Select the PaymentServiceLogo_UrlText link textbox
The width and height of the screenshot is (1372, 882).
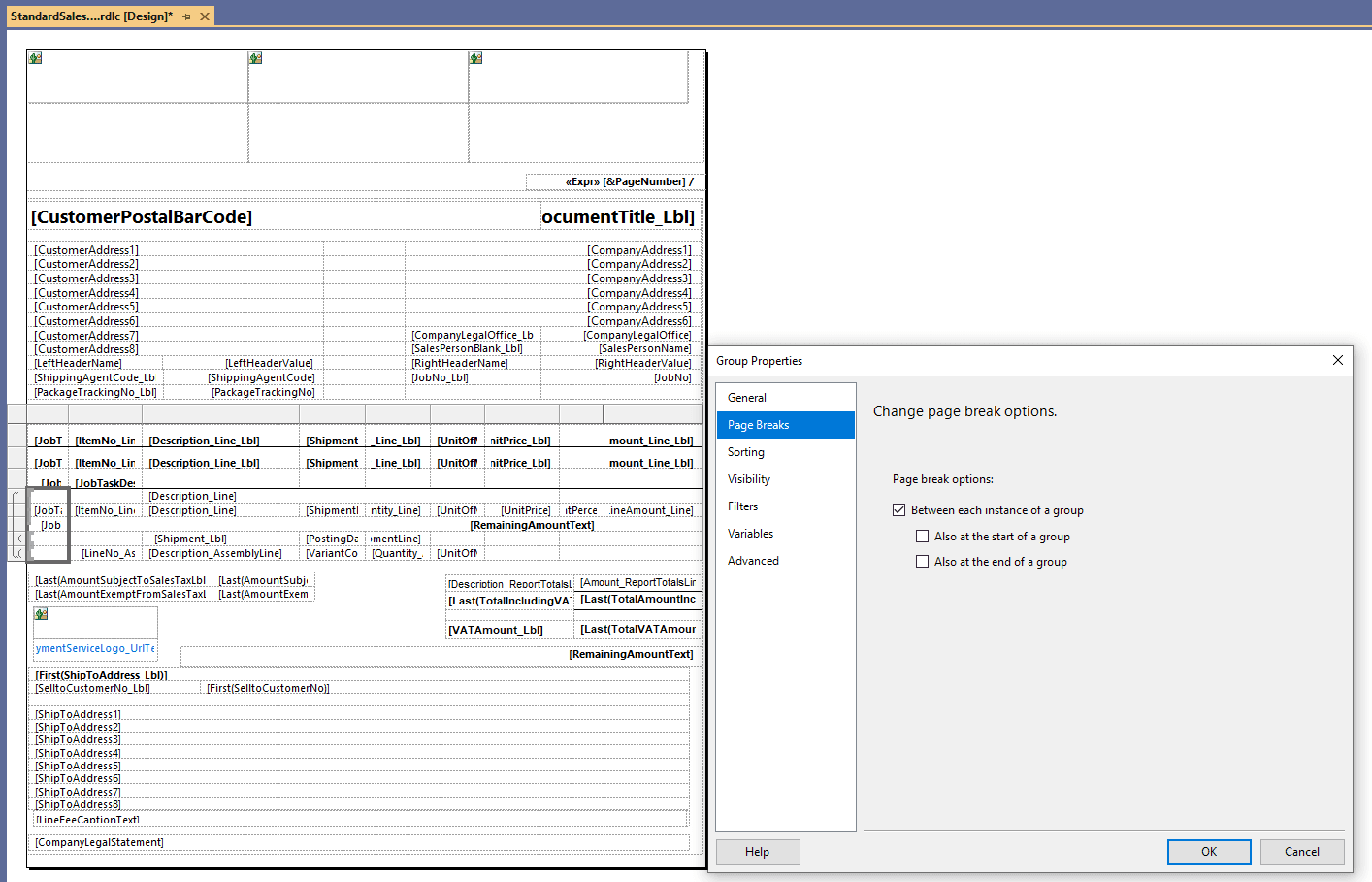point(95,649)
